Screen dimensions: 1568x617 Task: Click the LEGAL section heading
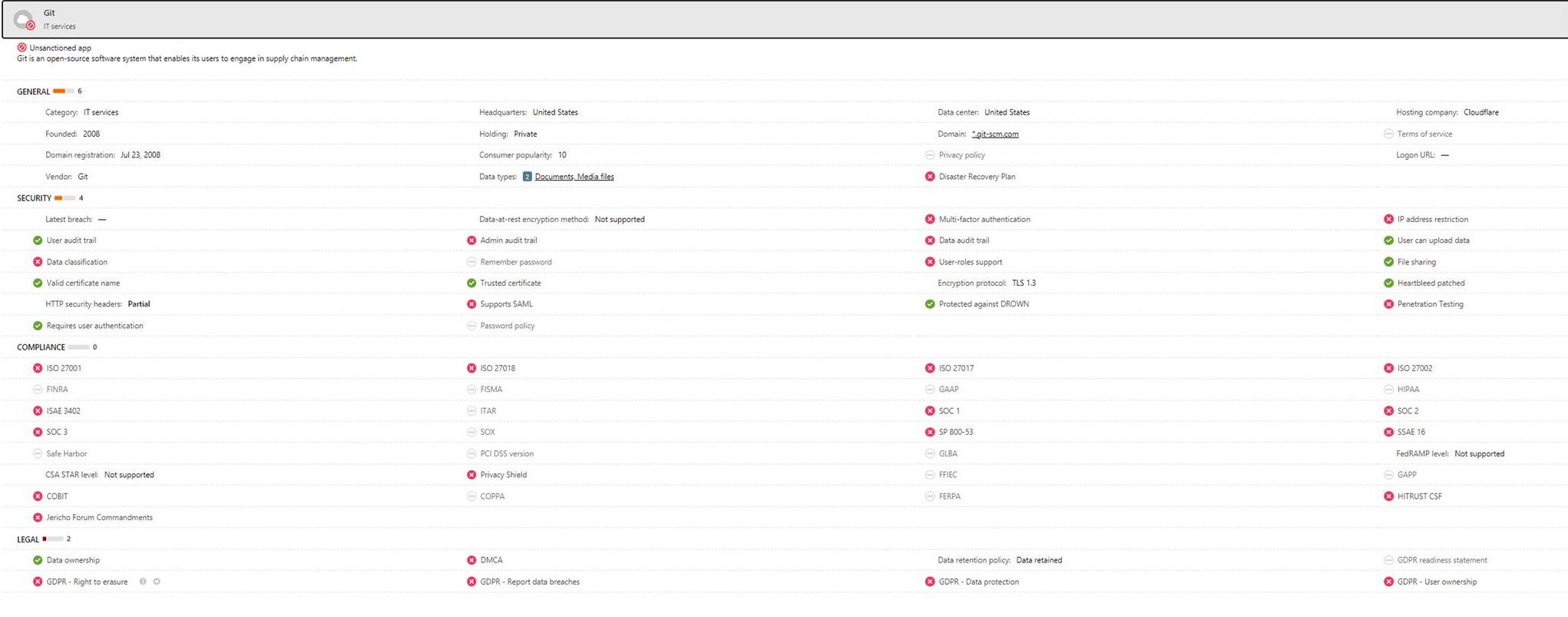28,539
